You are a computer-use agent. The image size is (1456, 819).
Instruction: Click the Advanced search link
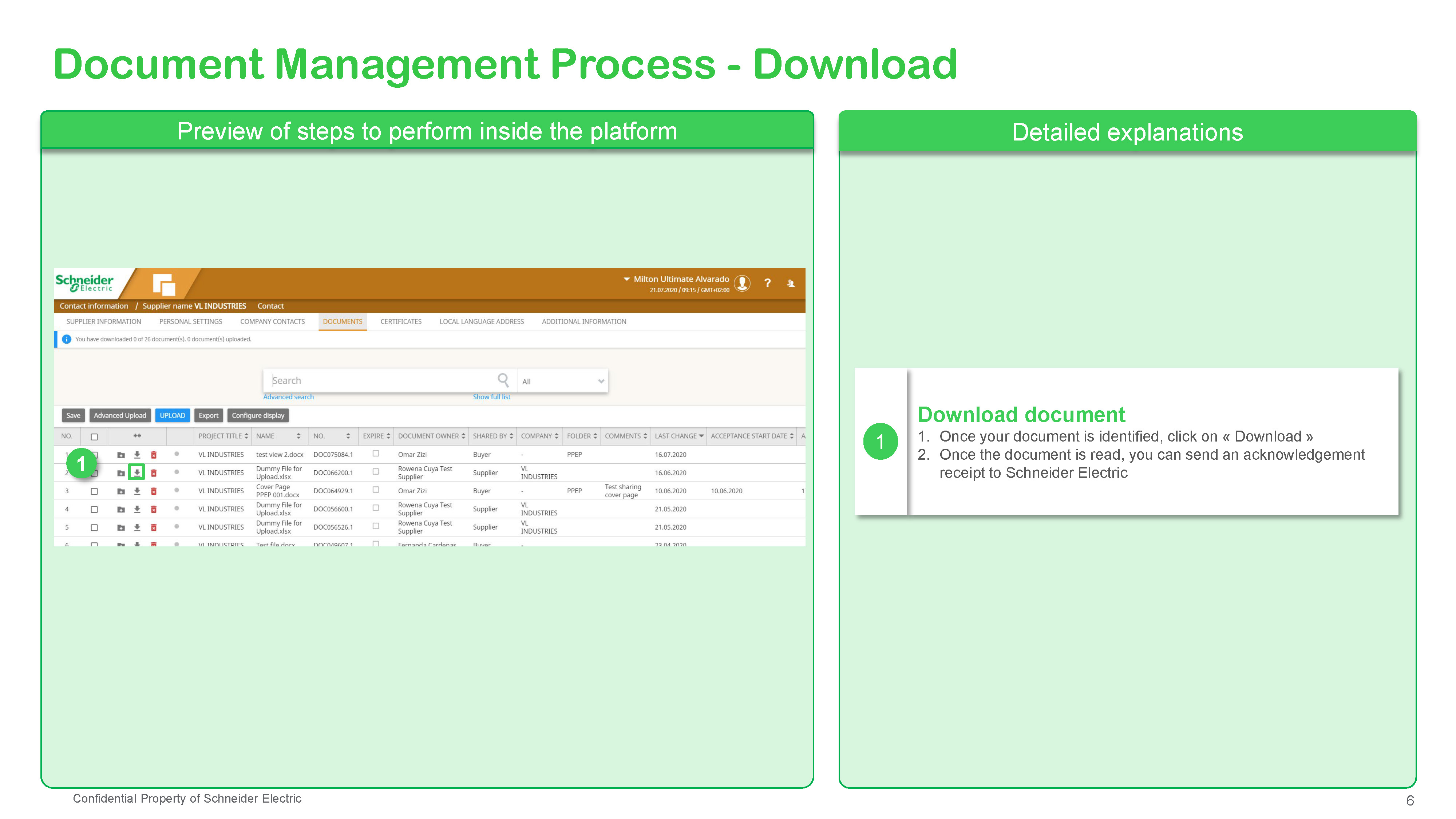(x=288, y=397)
